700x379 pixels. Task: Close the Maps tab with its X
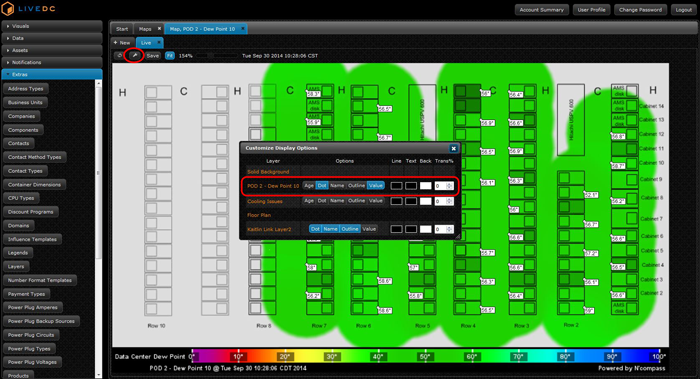pos(159,29)
